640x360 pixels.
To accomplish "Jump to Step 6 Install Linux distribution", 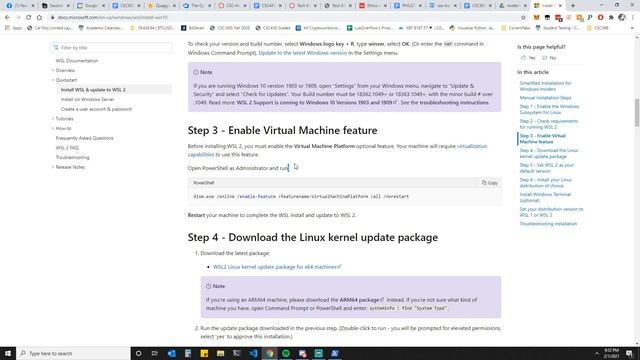I will pos(545,183).
